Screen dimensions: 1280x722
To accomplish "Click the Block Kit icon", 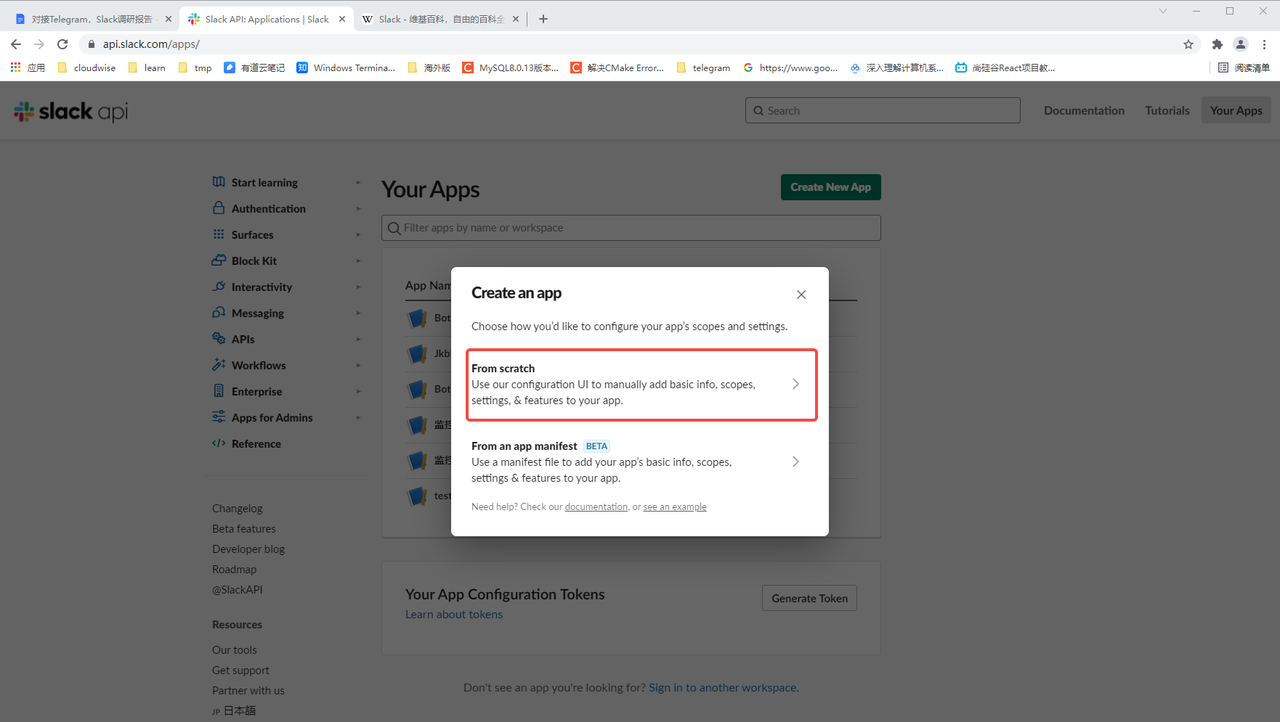I will pos(219,260).
